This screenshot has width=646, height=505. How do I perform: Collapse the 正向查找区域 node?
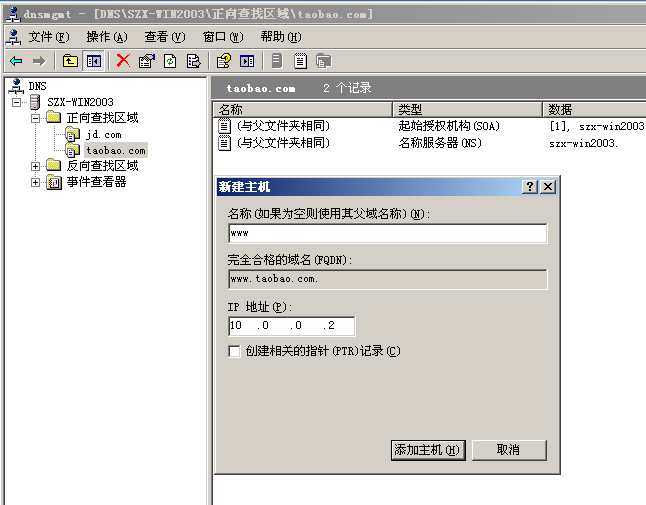35,118
